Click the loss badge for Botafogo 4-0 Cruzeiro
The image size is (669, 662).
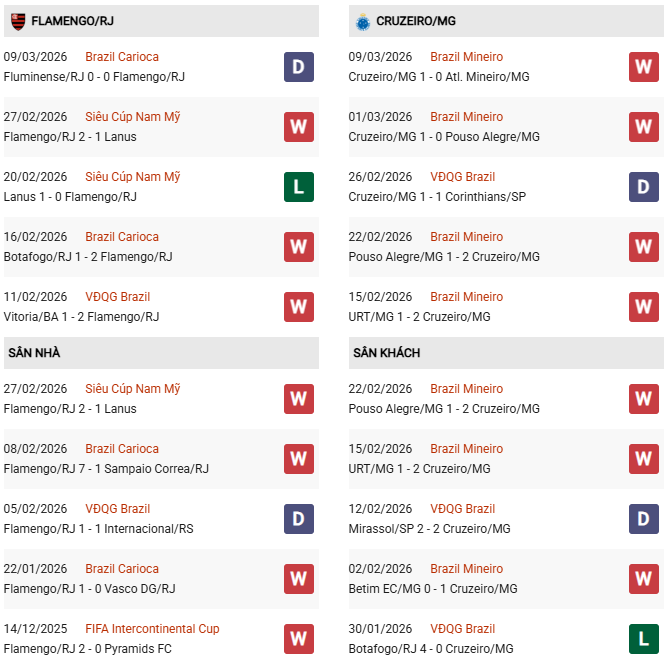644,639
